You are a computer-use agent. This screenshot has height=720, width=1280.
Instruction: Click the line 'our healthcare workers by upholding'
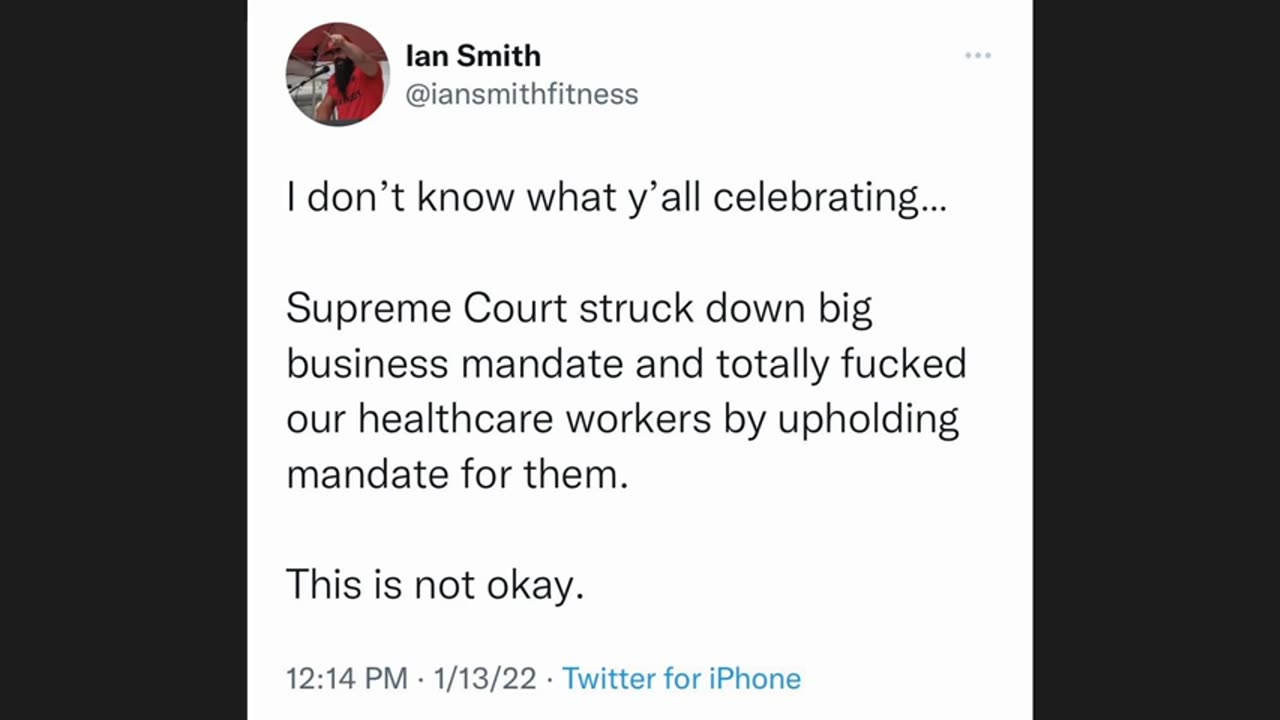coord(622,418)
